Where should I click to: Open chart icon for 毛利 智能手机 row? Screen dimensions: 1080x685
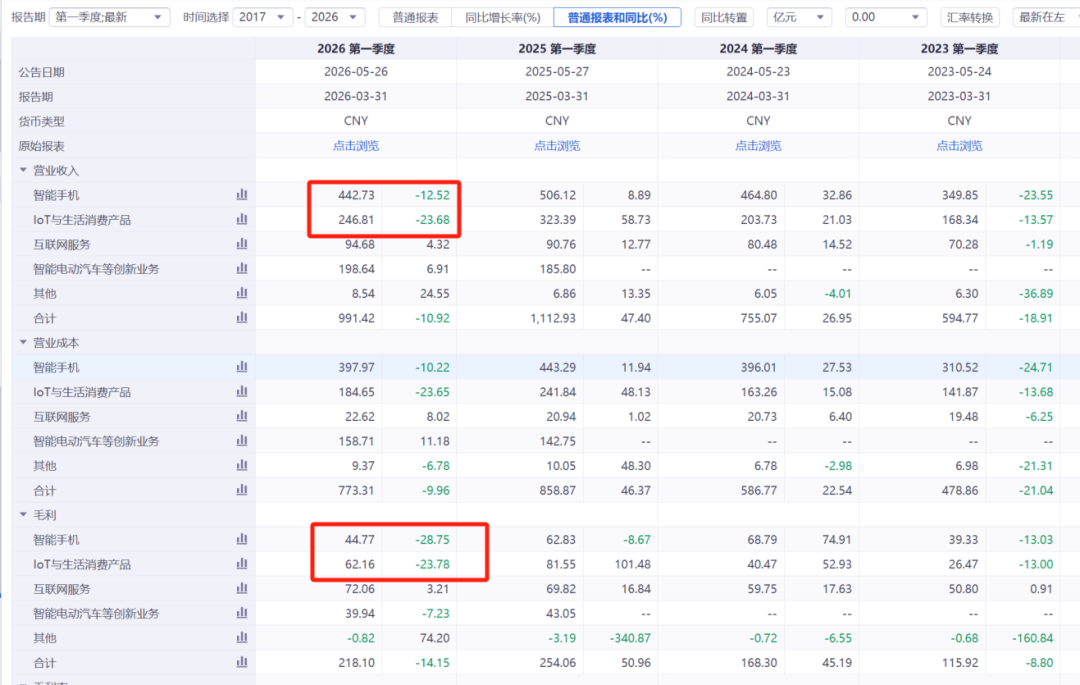(x=242, y=539)
